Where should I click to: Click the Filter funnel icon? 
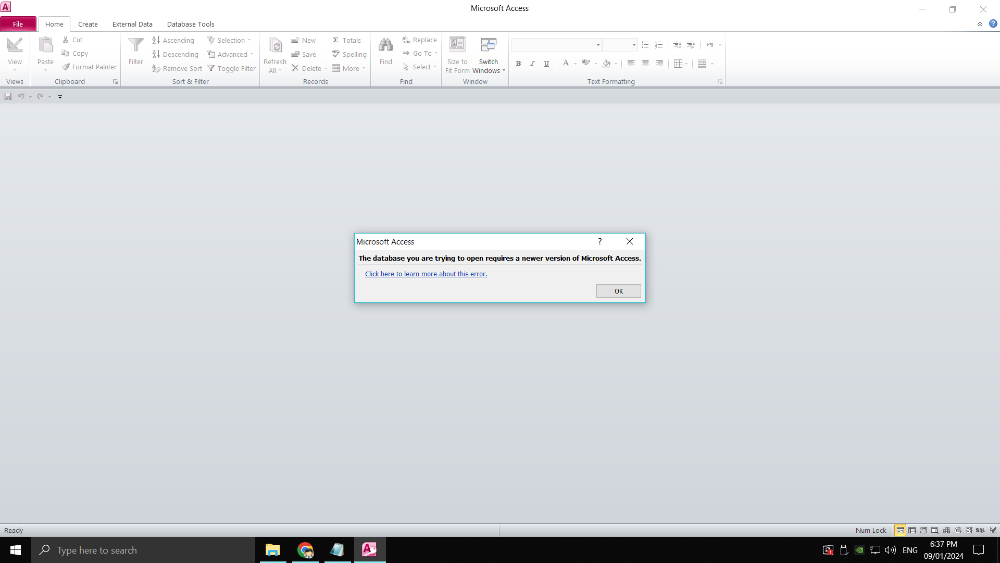(136, 46)
